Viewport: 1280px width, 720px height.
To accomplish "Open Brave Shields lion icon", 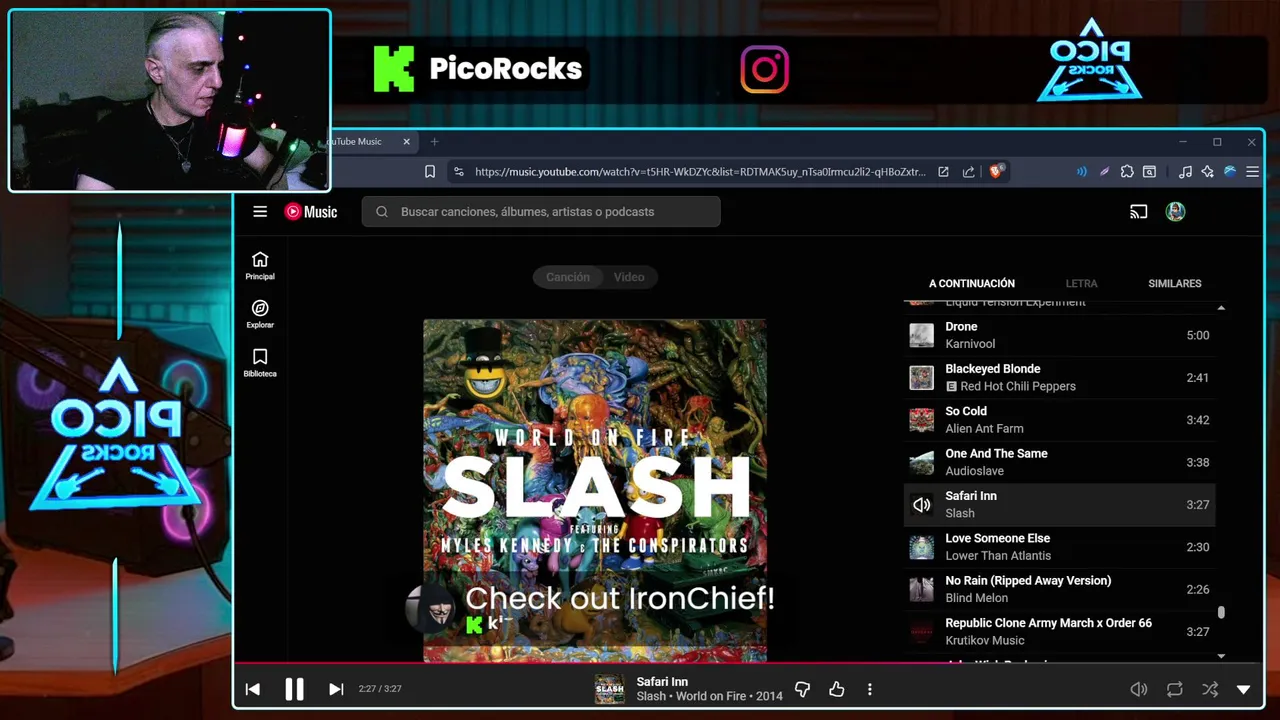I will pyautogui.click(x=997, y=172).
